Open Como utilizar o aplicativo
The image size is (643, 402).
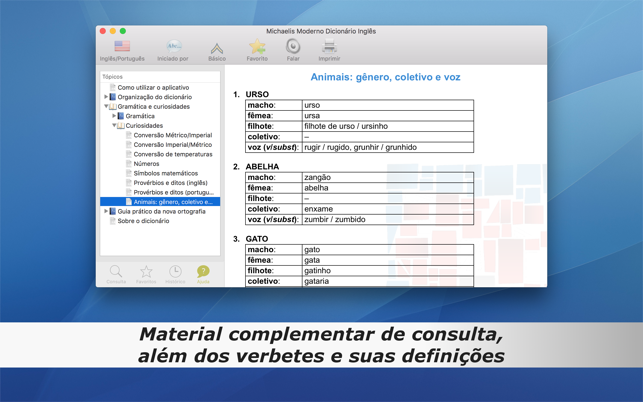(x=153, y=87)
